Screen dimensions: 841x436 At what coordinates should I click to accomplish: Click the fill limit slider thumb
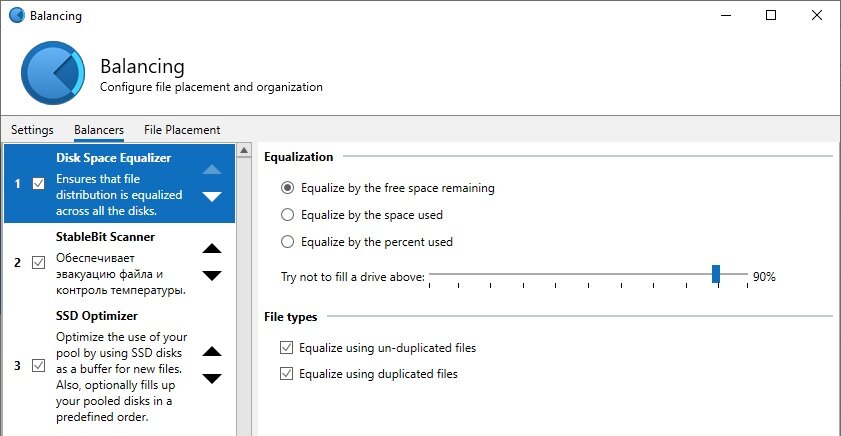[x=715, y=274]
